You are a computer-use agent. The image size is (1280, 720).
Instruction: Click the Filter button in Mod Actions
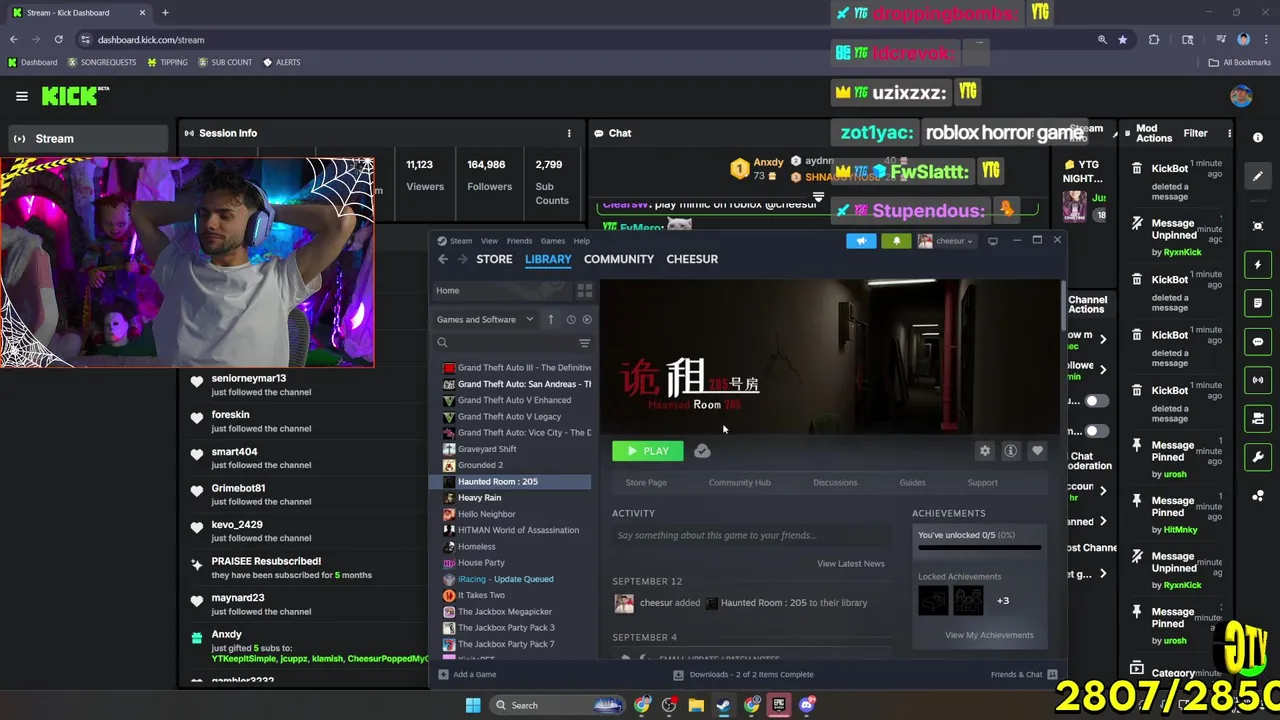click(x=1195, y=133)
